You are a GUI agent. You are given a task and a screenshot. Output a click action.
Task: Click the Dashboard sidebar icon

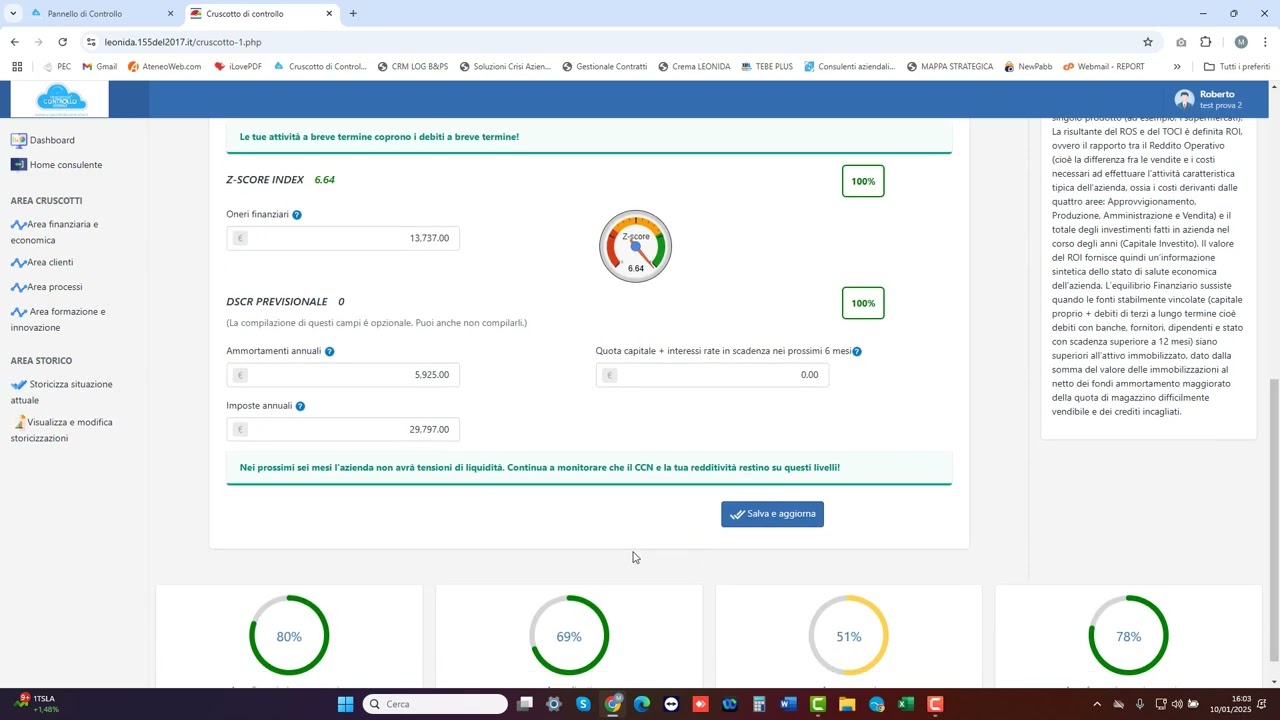coord(18,141)
